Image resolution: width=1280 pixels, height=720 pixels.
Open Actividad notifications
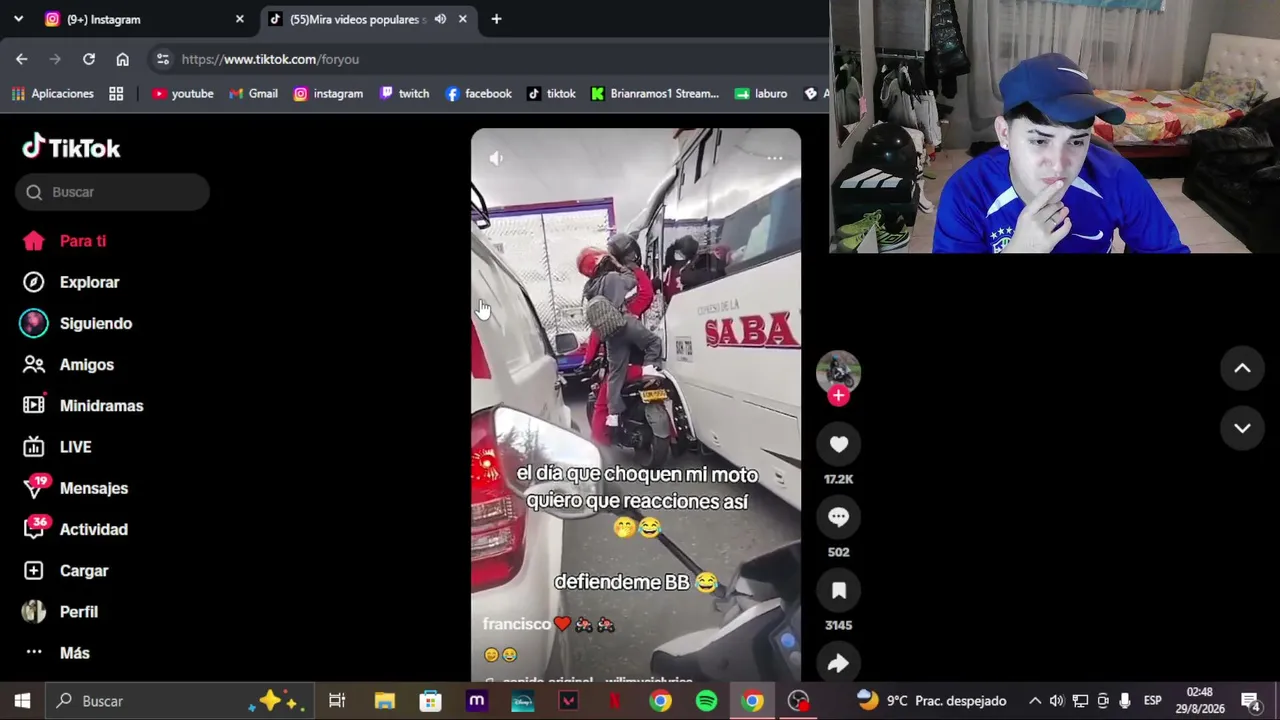tap(75, 529)
